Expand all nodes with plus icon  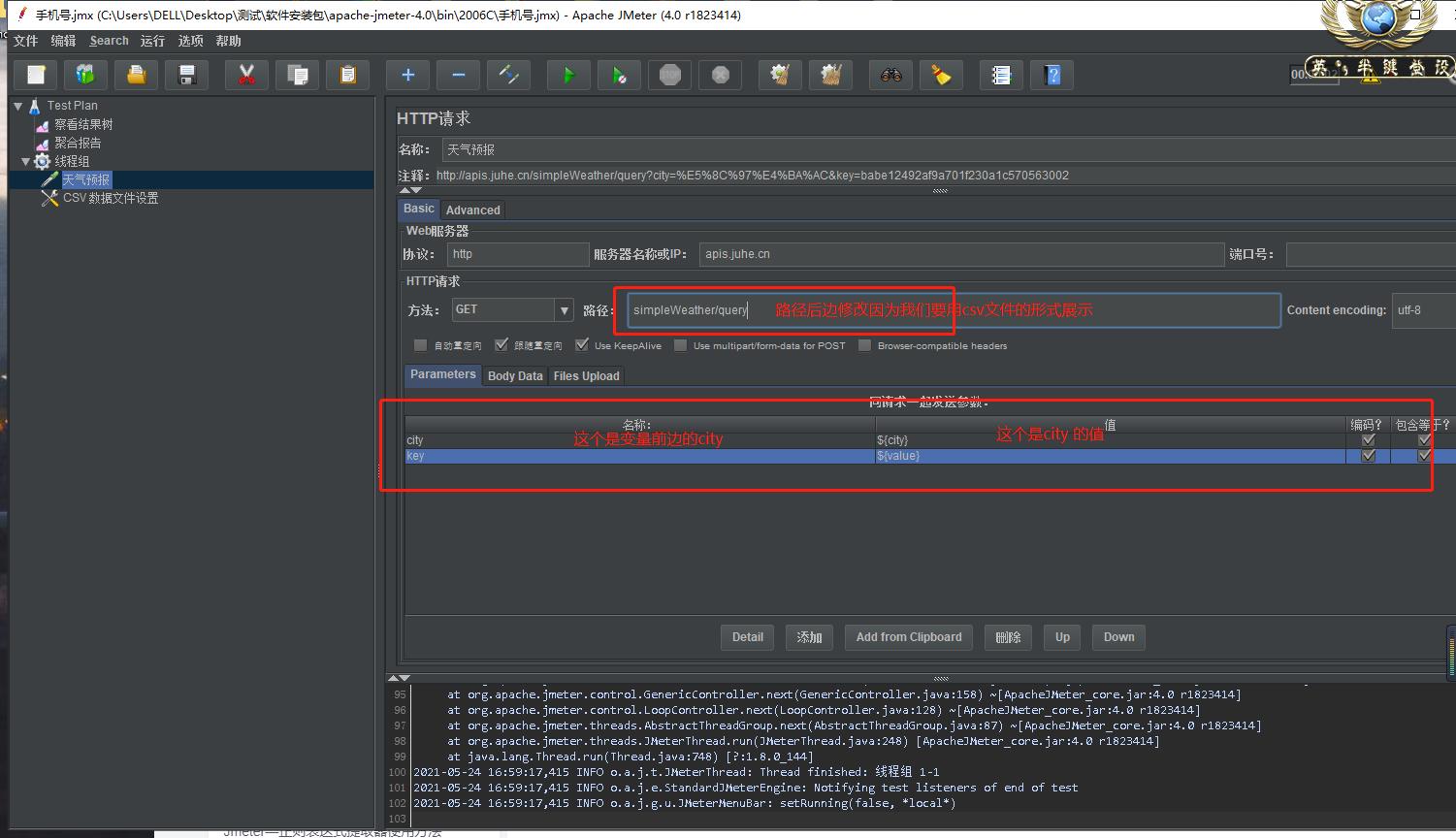(x=407, y=75)
